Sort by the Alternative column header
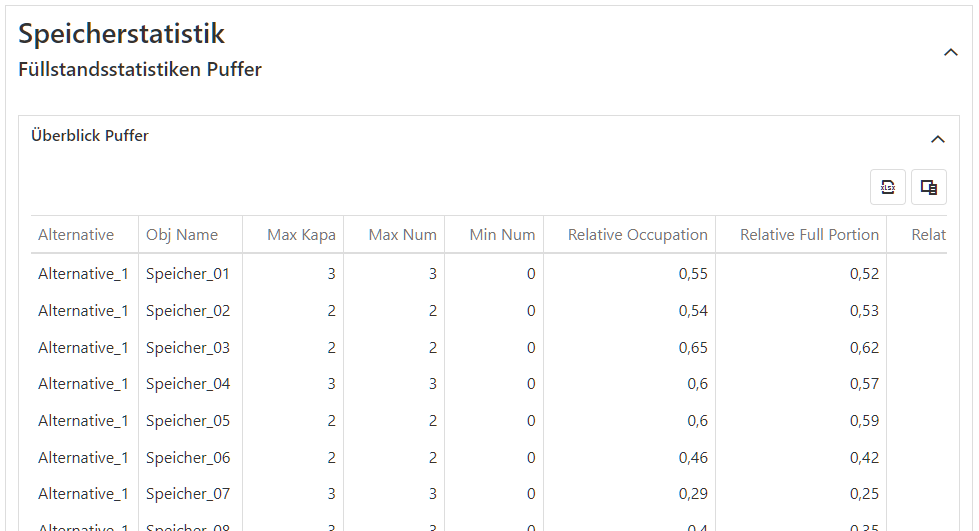This screenshot has width=979, height=531. point(76,235)
